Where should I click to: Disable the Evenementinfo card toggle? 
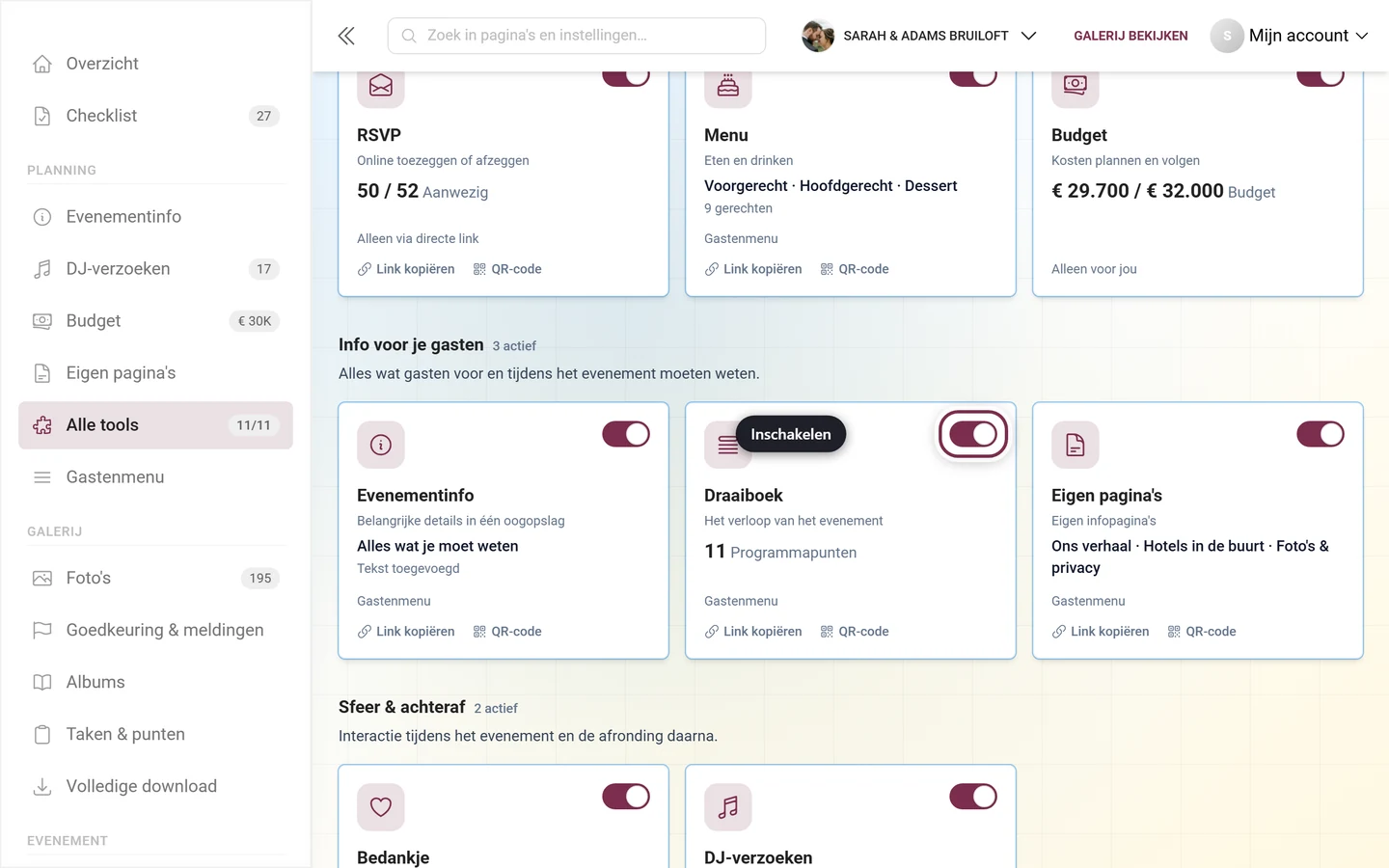626,434
